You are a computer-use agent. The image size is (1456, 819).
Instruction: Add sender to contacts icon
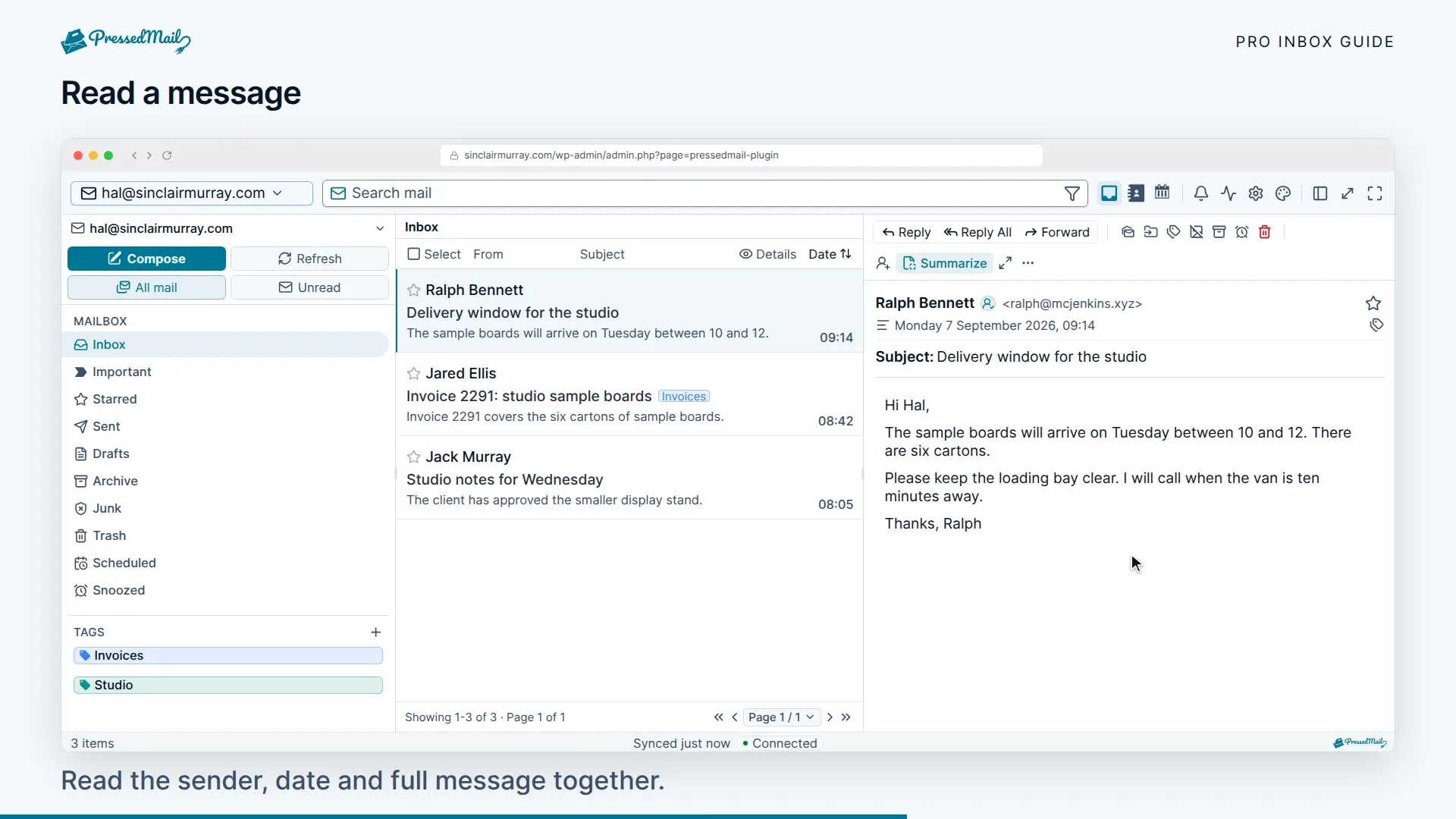pos(883,263)
